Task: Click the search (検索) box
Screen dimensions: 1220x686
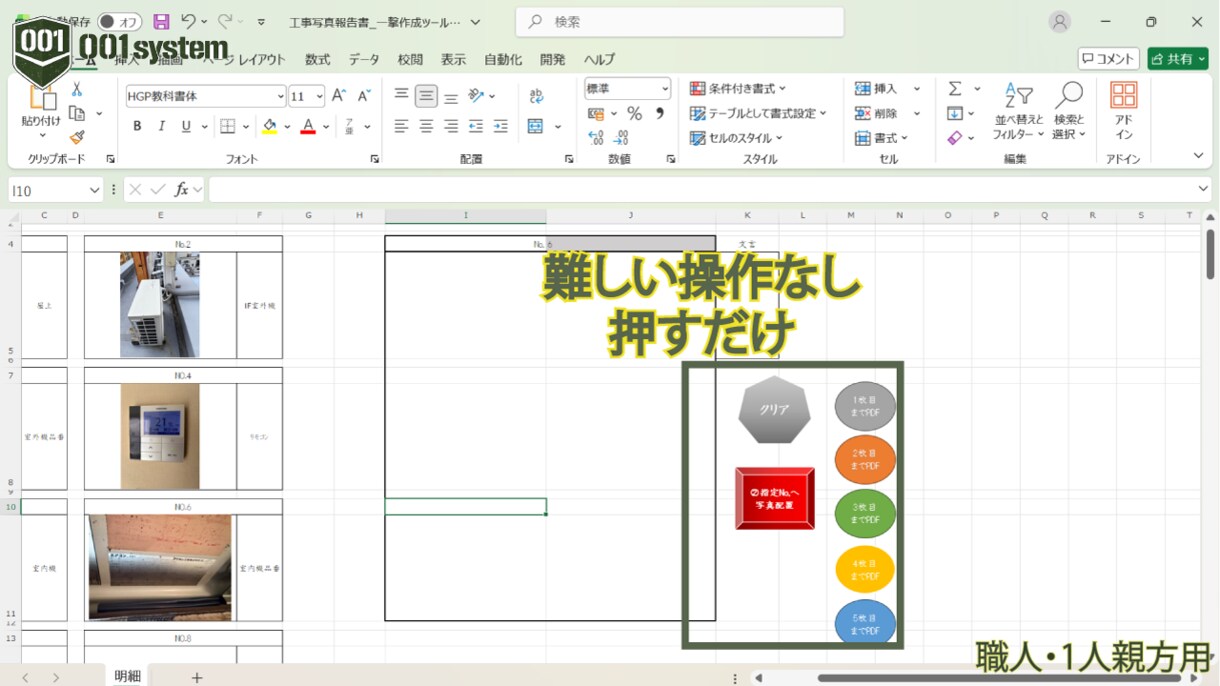Action: (x=680, y=21)
